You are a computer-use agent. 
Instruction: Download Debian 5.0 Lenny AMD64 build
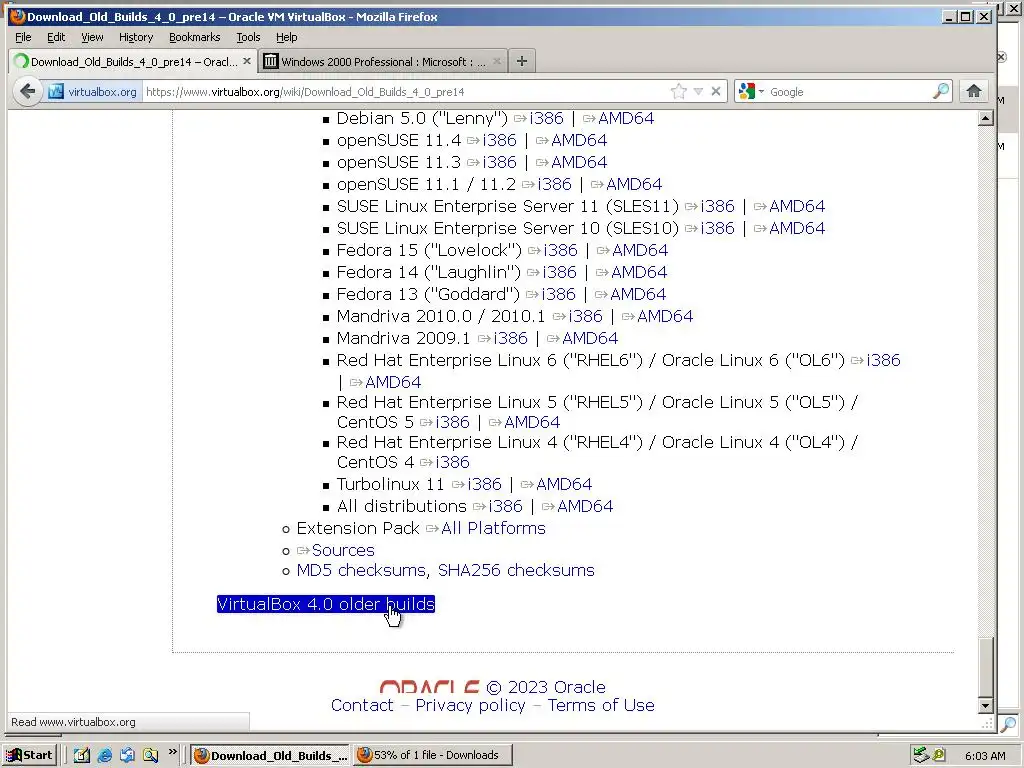626,118
